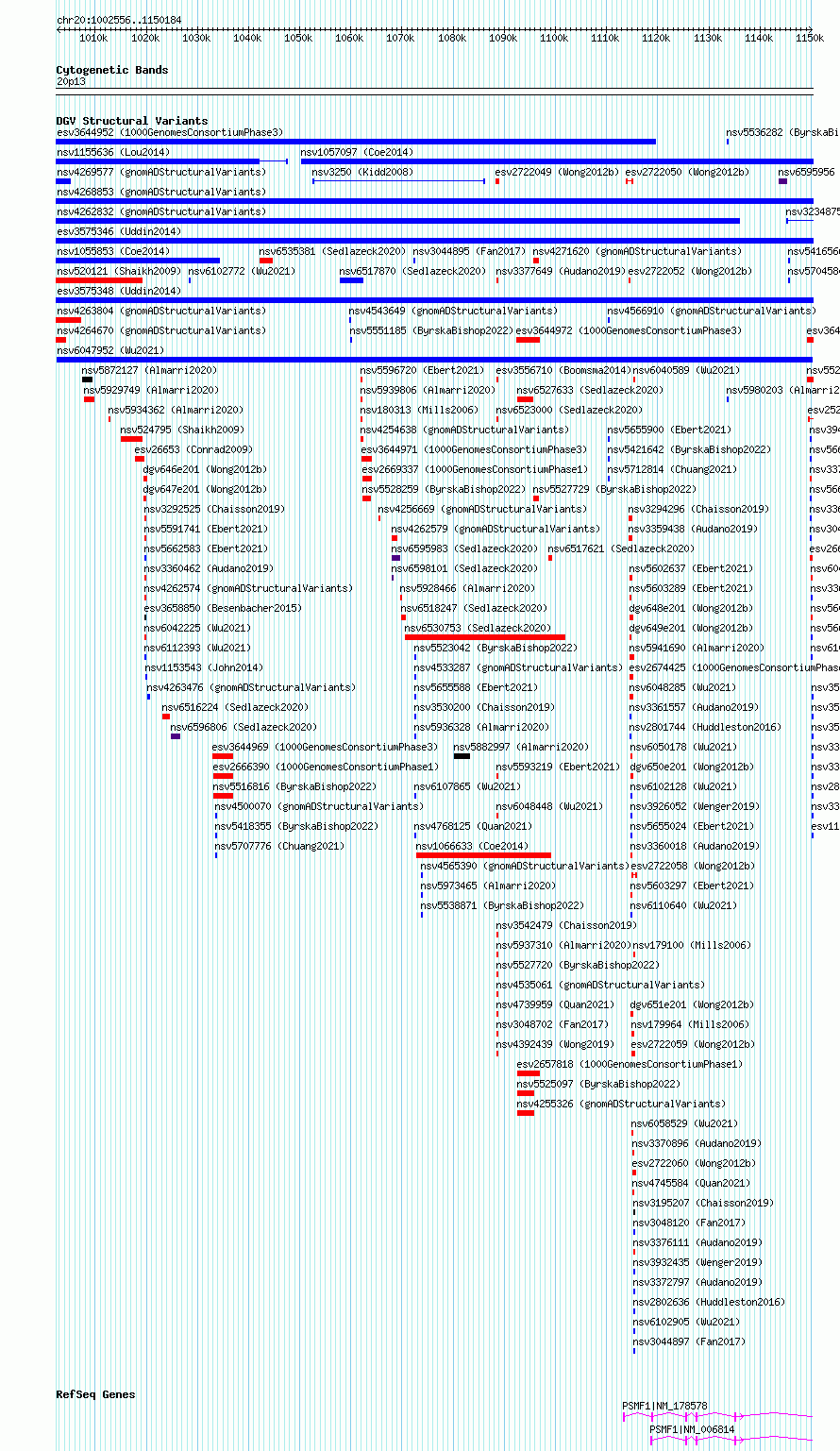Open PSMF1|NM_006814 gene label
The height and width of the screenshot is (1451, 840).
coord(692,1429)
